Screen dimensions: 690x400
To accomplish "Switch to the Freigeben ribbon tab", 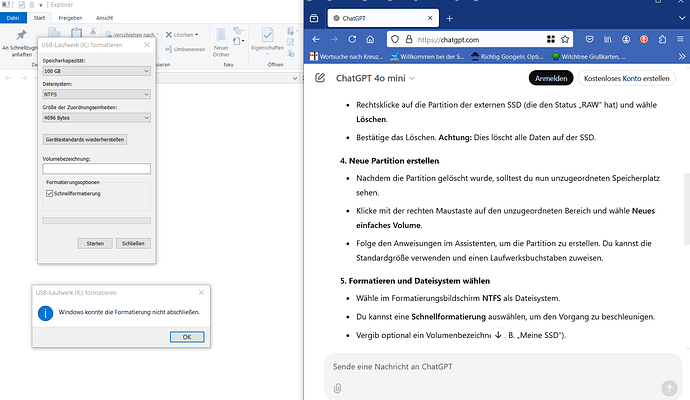I will point(70,18).
